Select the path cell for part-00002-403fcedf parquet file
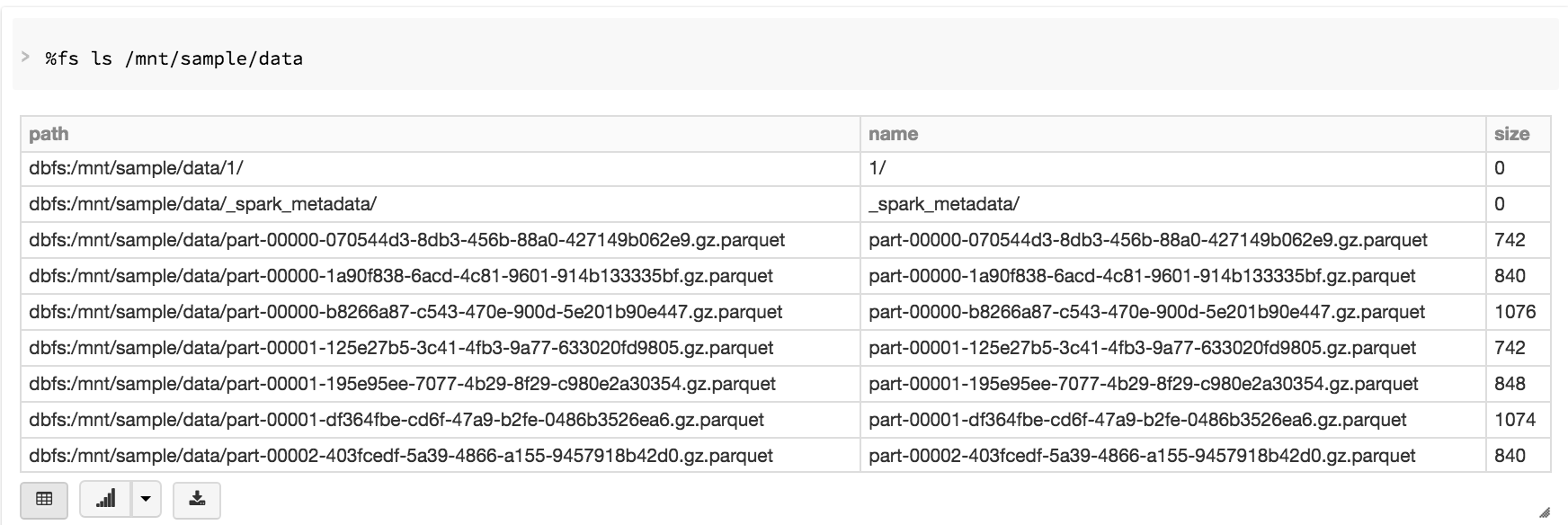The image size is (1568, 525). click(401, 456)
